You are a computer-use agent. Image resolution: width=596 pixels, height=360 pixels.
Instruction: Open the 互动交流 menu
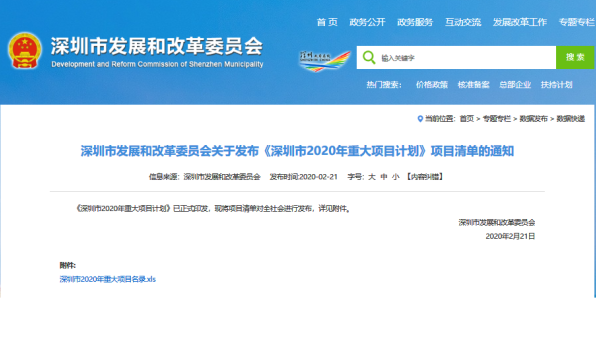[x=463, y=22]
